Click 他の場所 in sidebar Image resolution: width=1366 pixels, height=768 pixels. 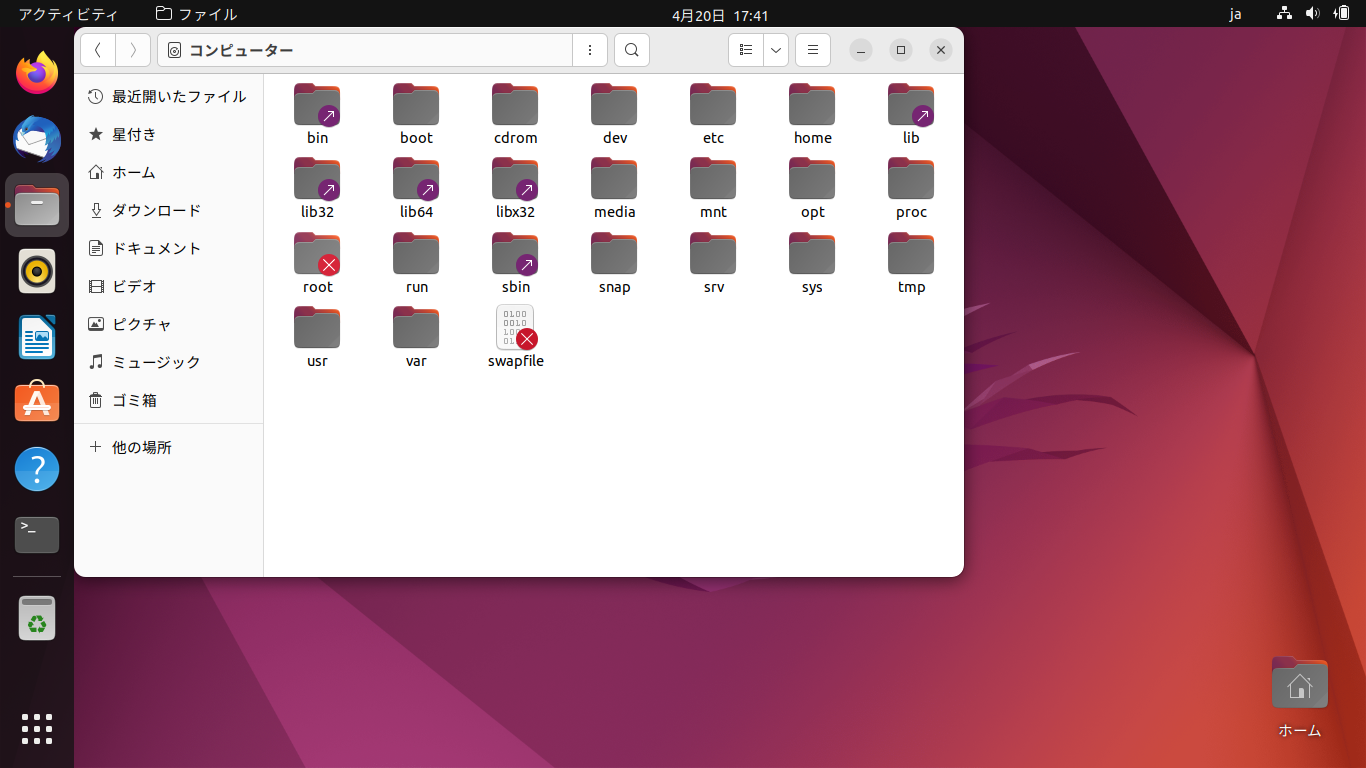coord(168,448)
